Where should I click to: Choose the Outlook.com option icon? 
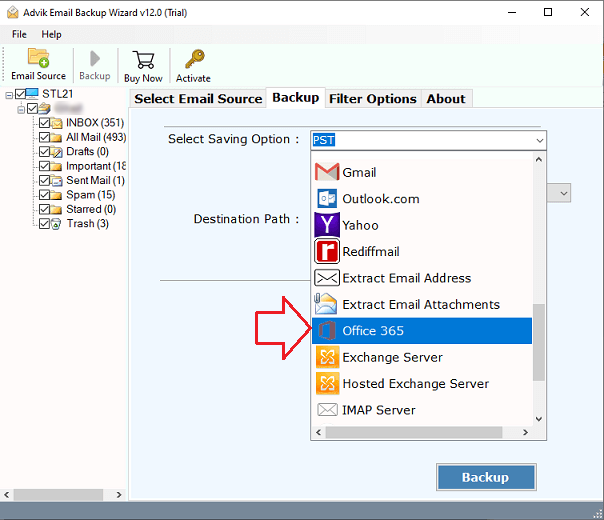(x=327, y=198)
